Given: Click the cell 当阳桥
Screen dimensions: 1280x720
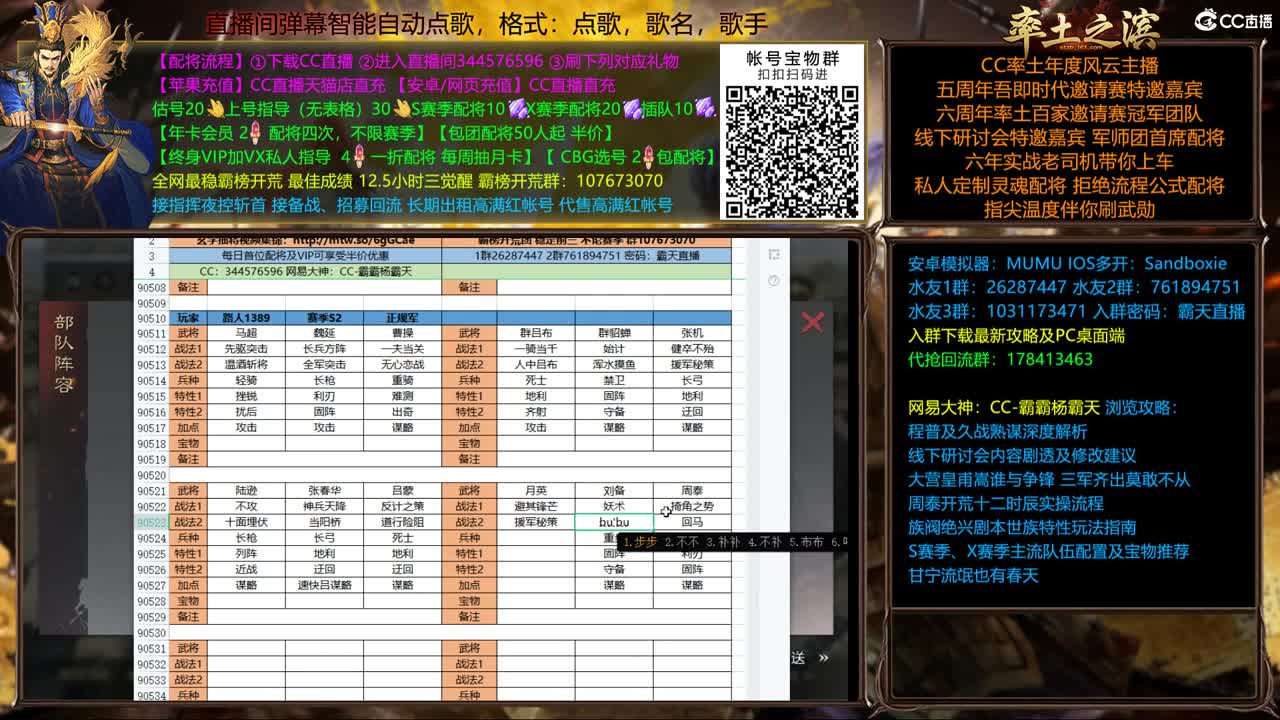Looking at the screenshot, I should click(x=324, y=522).
